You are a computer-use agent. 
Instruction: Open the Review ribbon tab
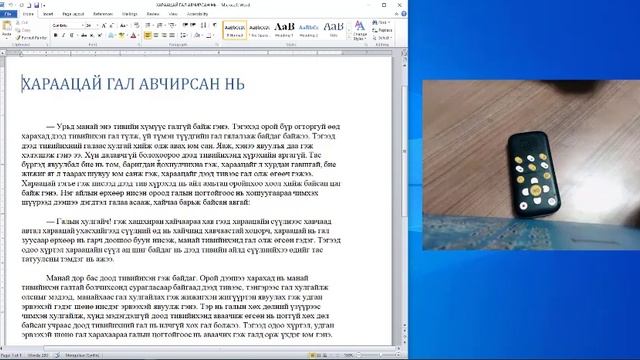(153, 14)
